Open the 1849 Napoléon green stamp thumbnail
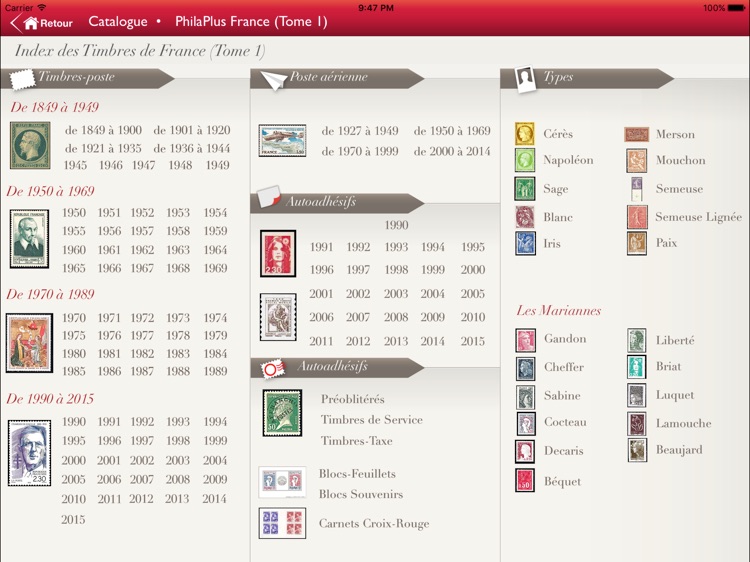This screenshot has height=562, width=750. 30,145
